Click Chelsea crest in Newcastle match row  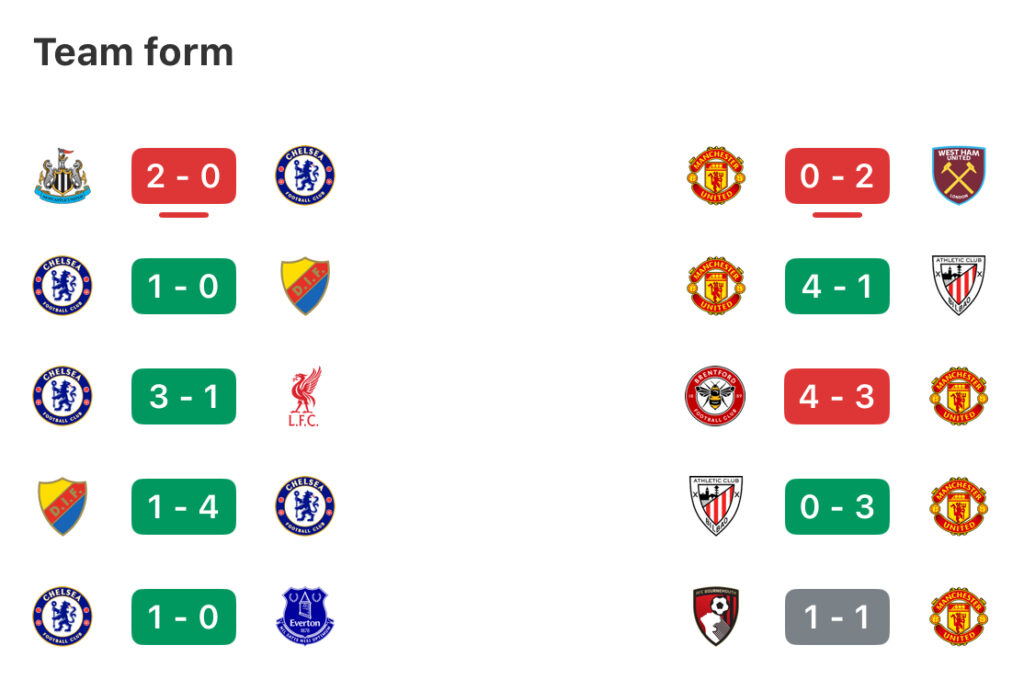tap(305, 175)
